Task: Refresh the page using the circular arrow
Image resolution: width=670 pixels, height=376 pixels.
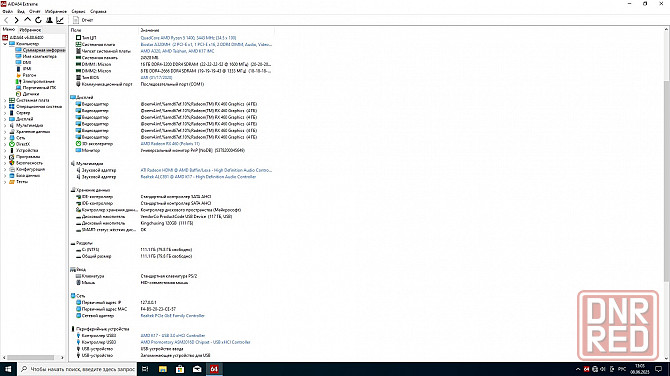Action: pos(38,20)
